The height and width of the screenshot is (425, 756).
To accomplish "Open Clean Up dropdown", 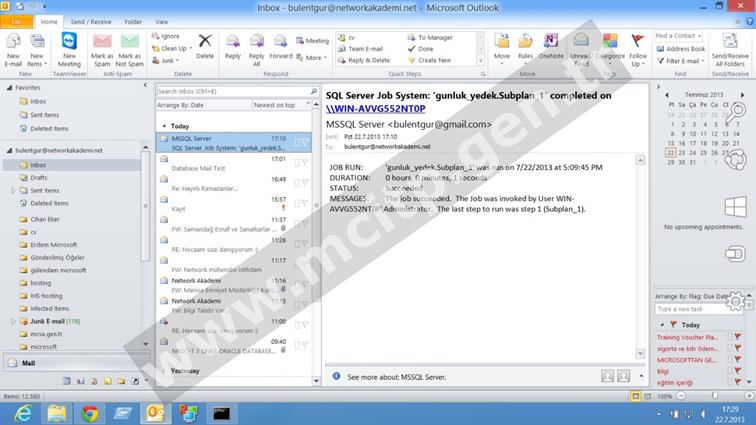I will pos(172,48).
